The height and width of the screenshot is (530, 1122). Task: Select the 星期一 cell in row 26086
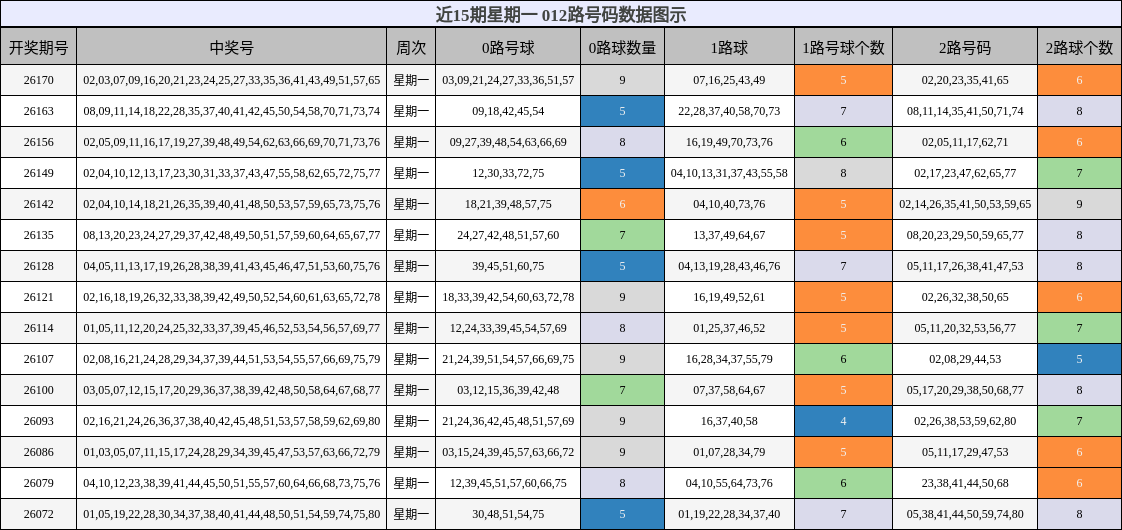click(411, 452)
